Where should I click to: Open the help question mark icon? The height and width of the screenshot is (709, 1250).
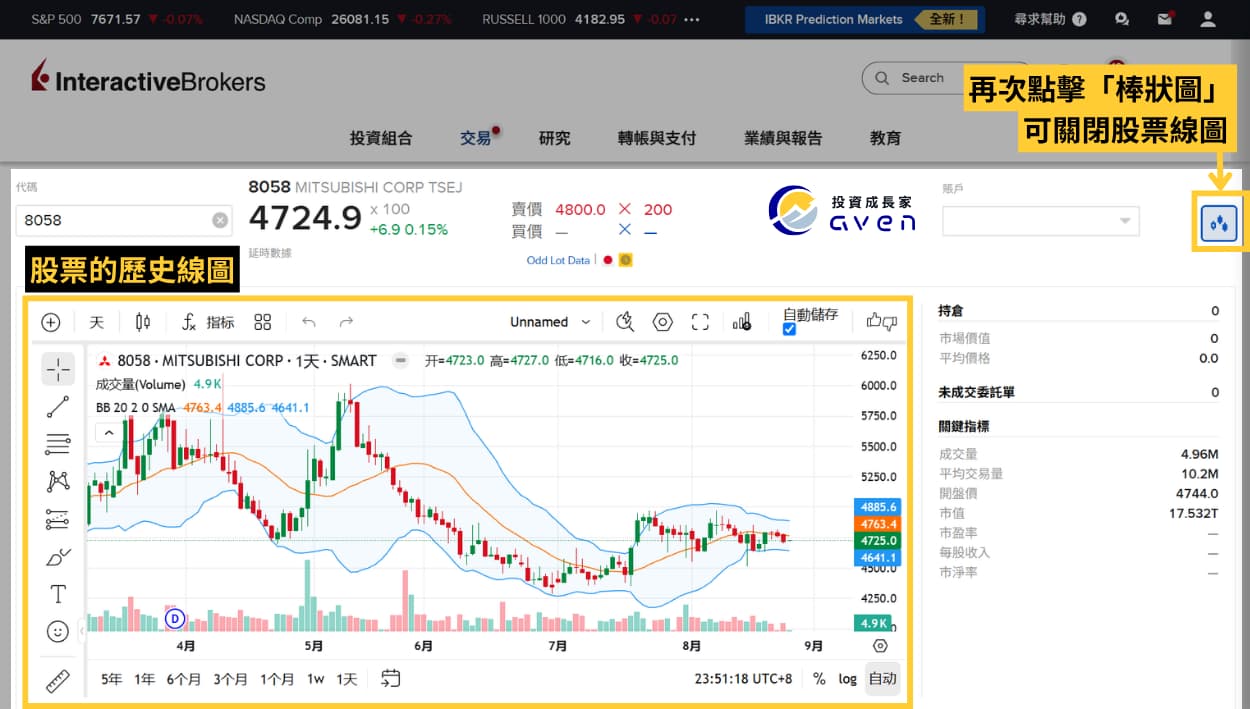click(1079, 19)
